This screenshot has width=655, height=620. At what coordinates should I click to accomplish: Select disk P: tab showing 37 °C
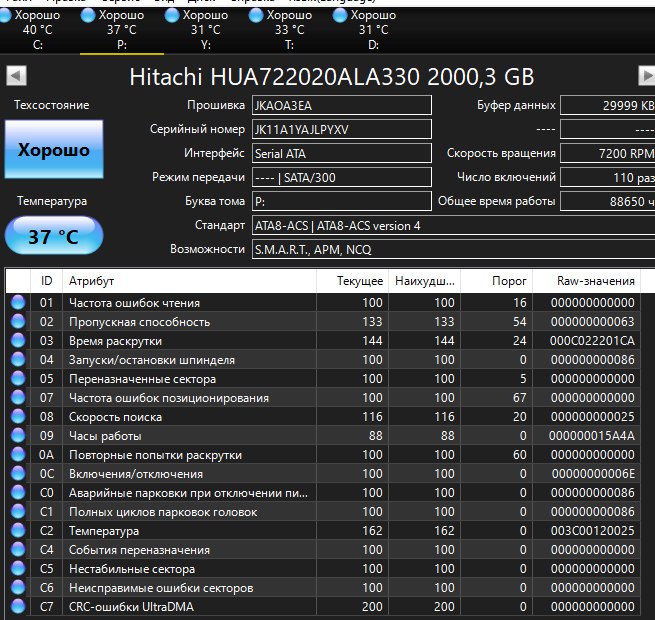[122, 30]
